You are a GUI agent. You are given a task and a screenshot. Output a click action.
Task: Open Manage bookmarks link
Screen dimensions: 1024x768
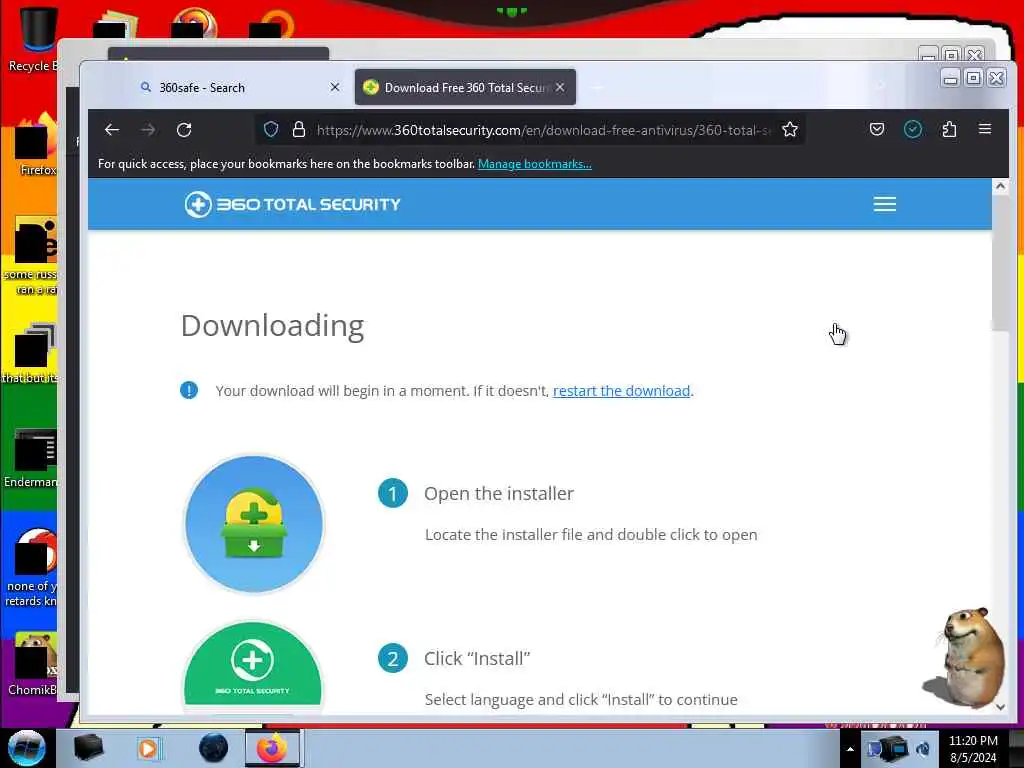(x=535, y=164)
